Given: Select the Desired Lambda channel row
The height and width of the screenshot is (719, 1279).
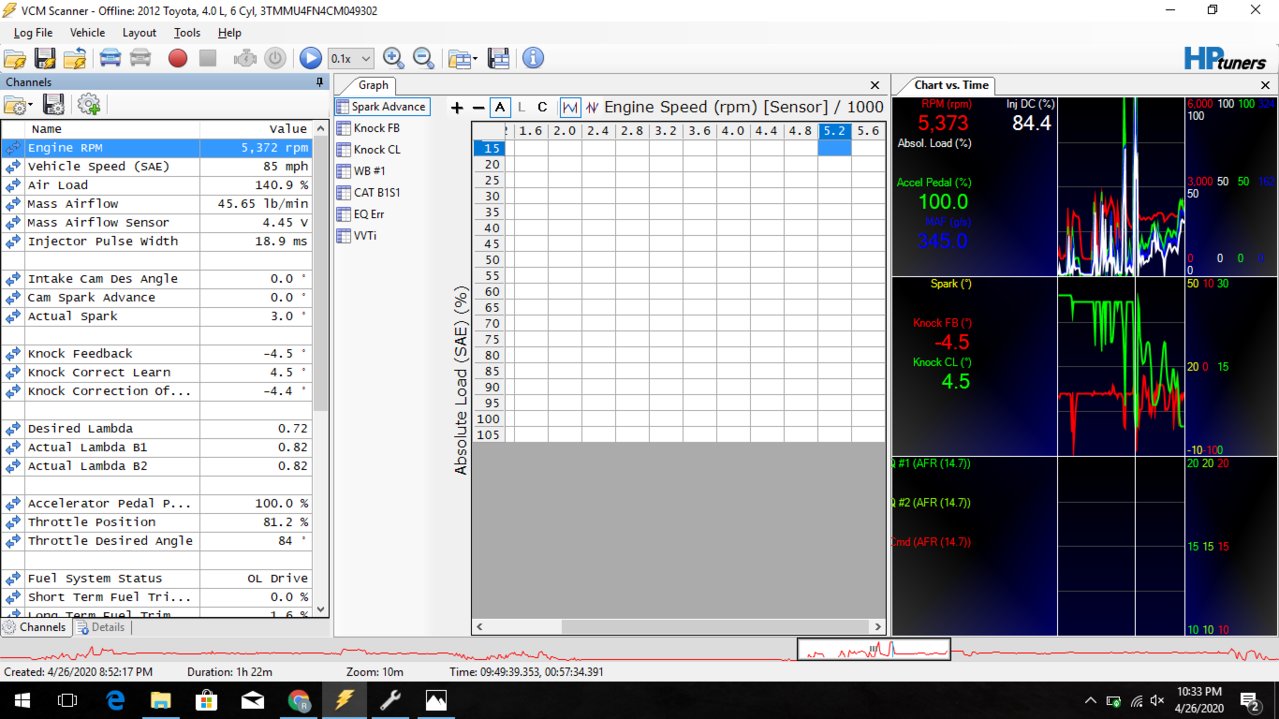Looking at the screenshot, I should 157,428.
